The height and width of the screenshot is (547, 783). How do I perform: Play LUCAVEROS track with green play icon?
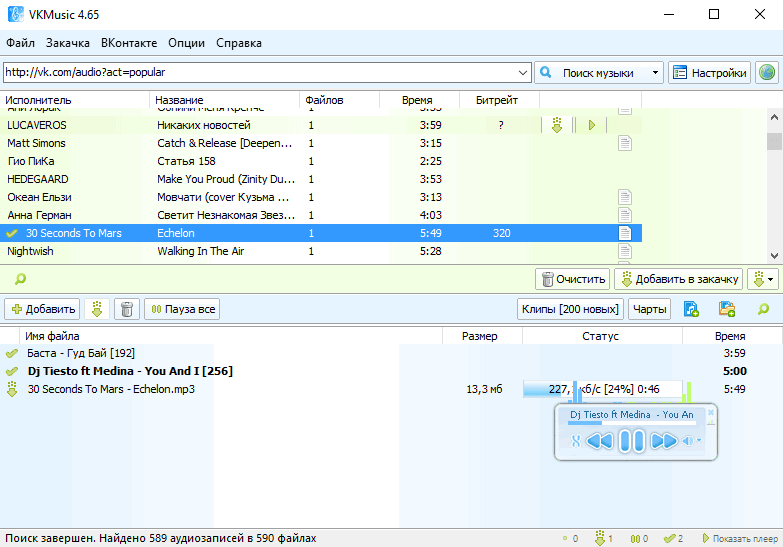[592, 125]
